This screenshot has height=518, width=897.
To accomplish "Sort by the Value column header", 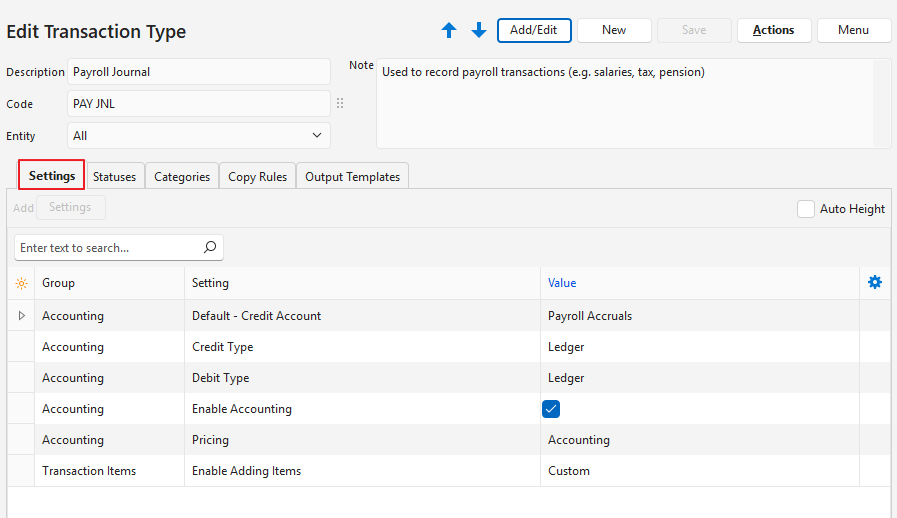I will point(562,283).
